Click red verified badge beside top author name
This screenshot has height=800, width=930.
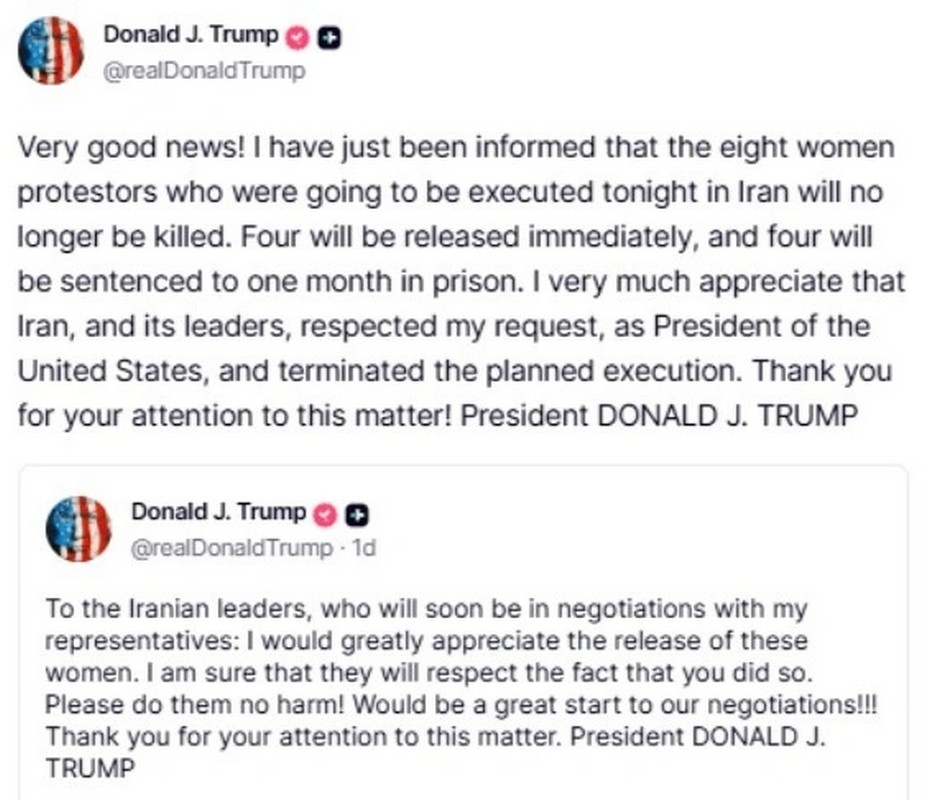point(298,37)
